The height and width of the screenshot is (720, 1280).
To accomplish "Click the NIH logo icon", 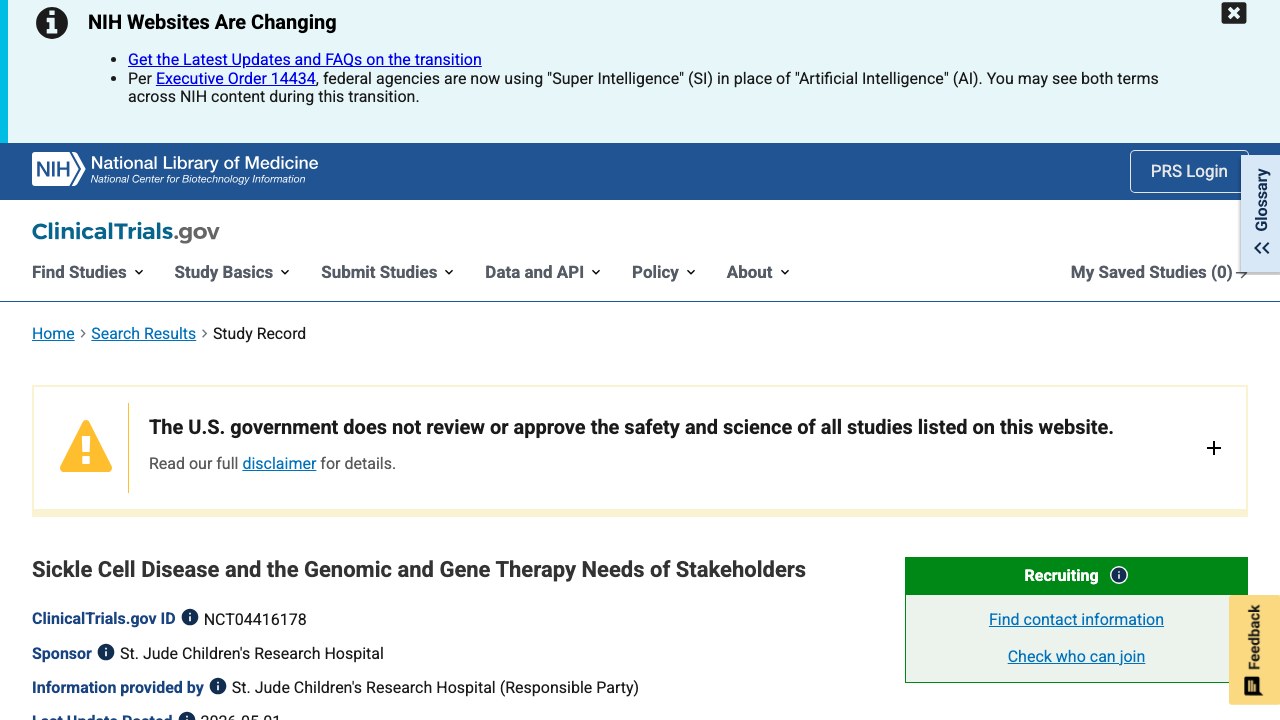I will coord(58,169).
